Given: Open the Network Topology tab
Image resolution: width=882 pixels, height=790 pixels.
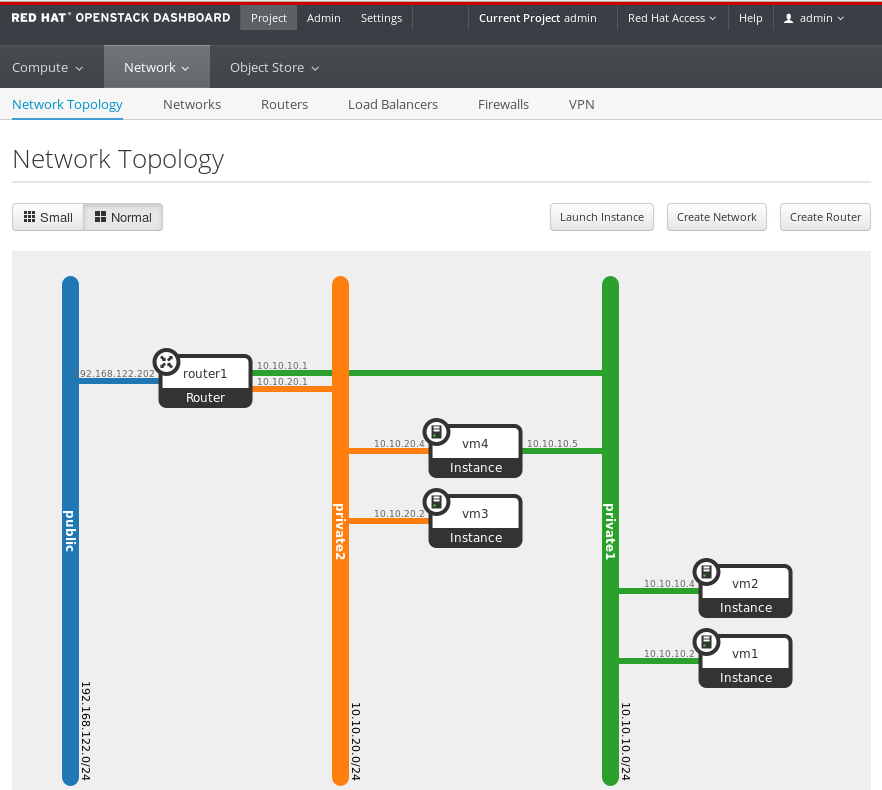Looking at the screenshot, I should coord(68,105).
